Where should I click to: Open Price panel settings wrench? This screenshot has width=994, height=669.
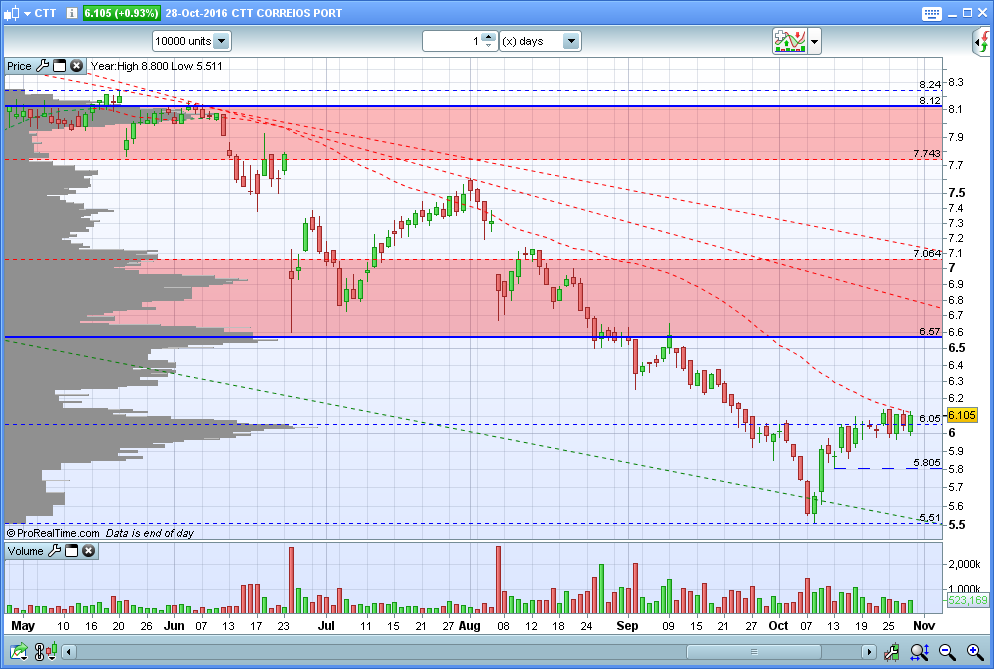(42, 66)
